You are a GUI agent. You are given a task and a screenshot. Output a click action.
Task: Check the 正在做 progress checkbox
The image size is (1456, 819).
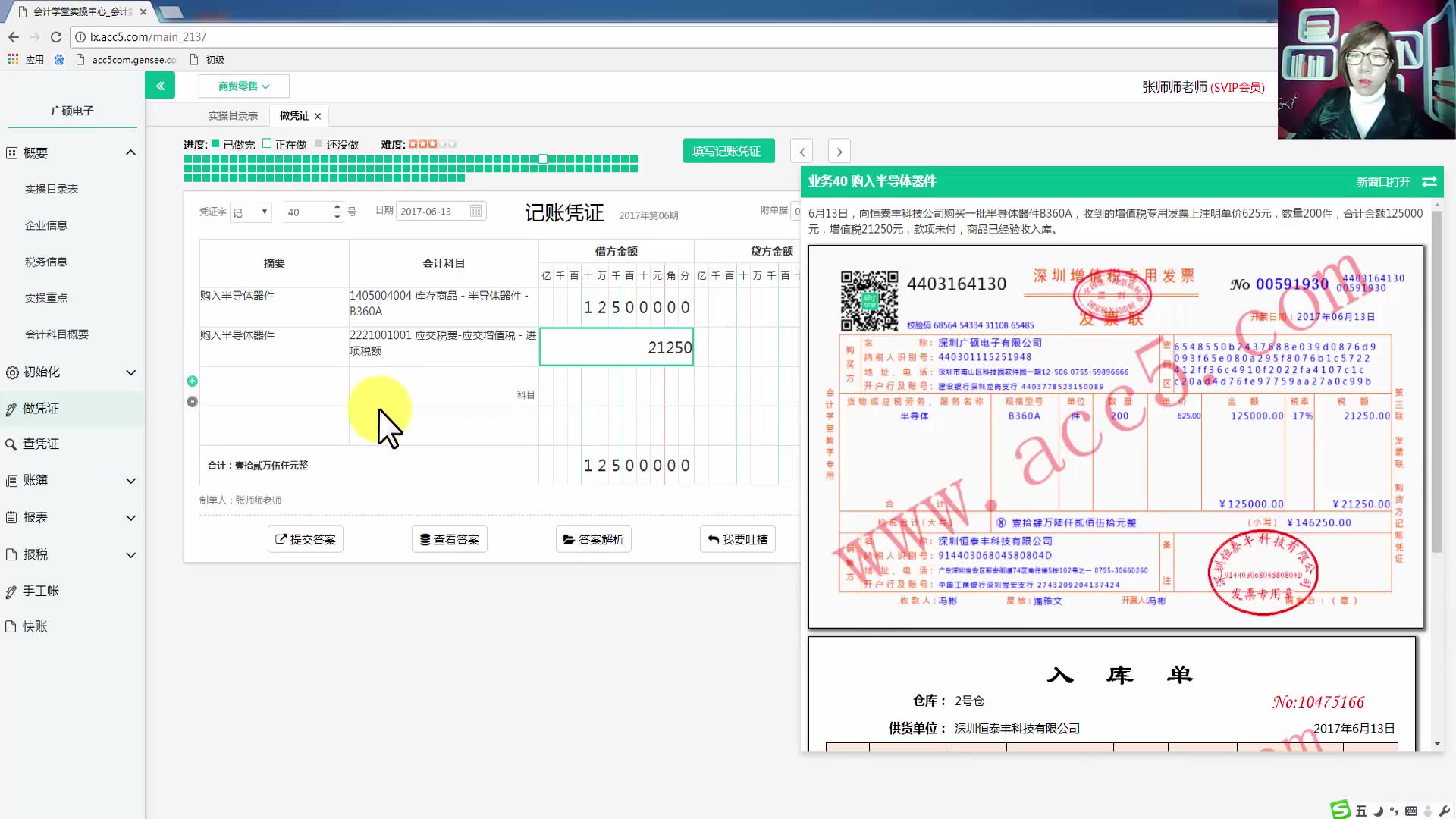click(x=267, y=143)
